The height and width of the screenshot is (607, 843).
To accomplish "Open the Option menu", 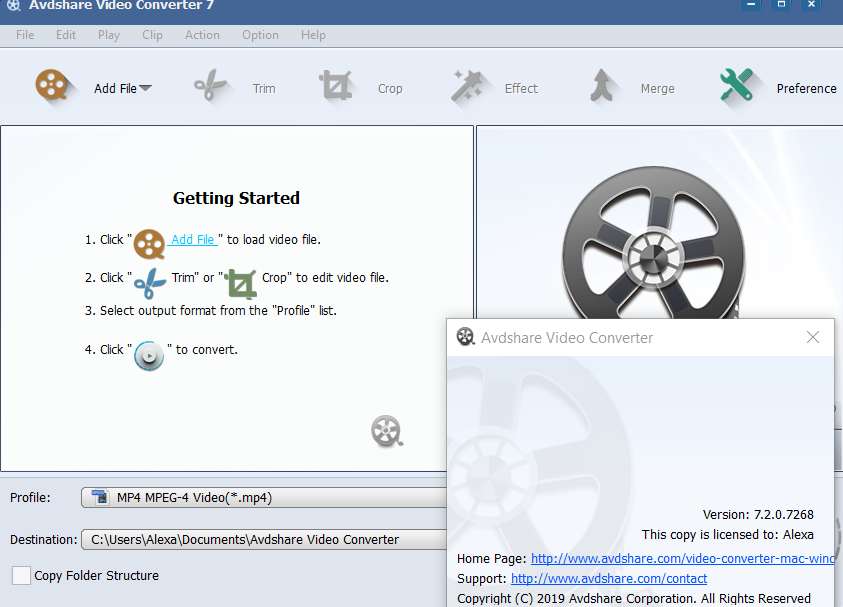I will 260,35.
